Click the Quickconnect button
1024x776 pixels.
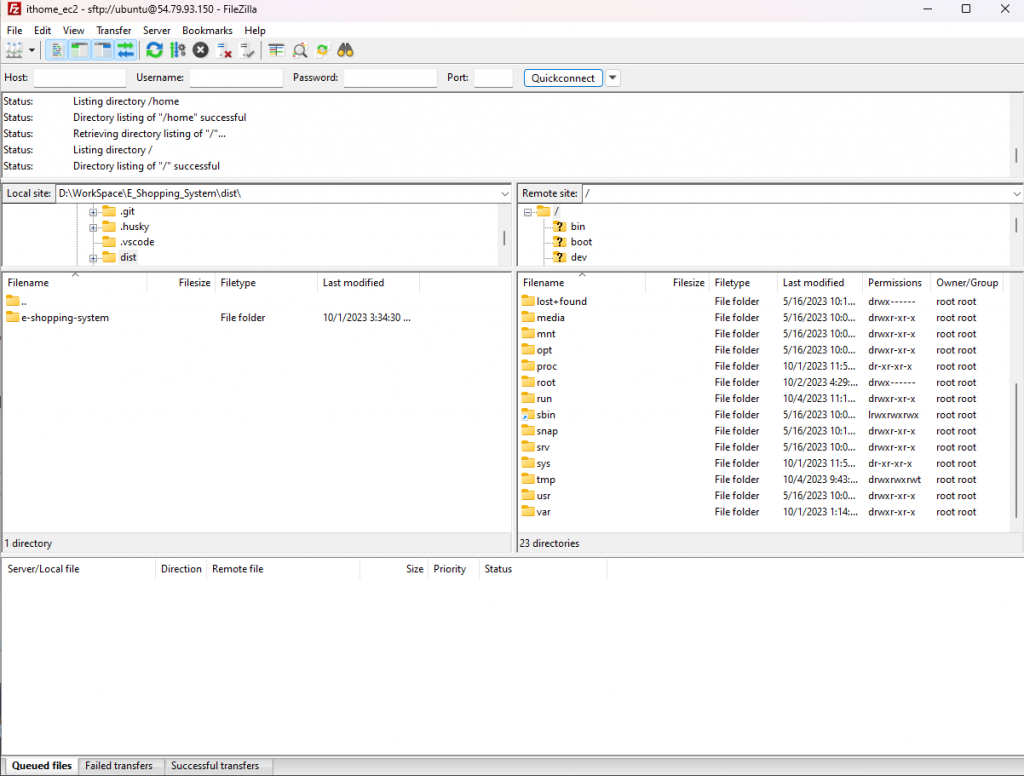coord(563,78)
